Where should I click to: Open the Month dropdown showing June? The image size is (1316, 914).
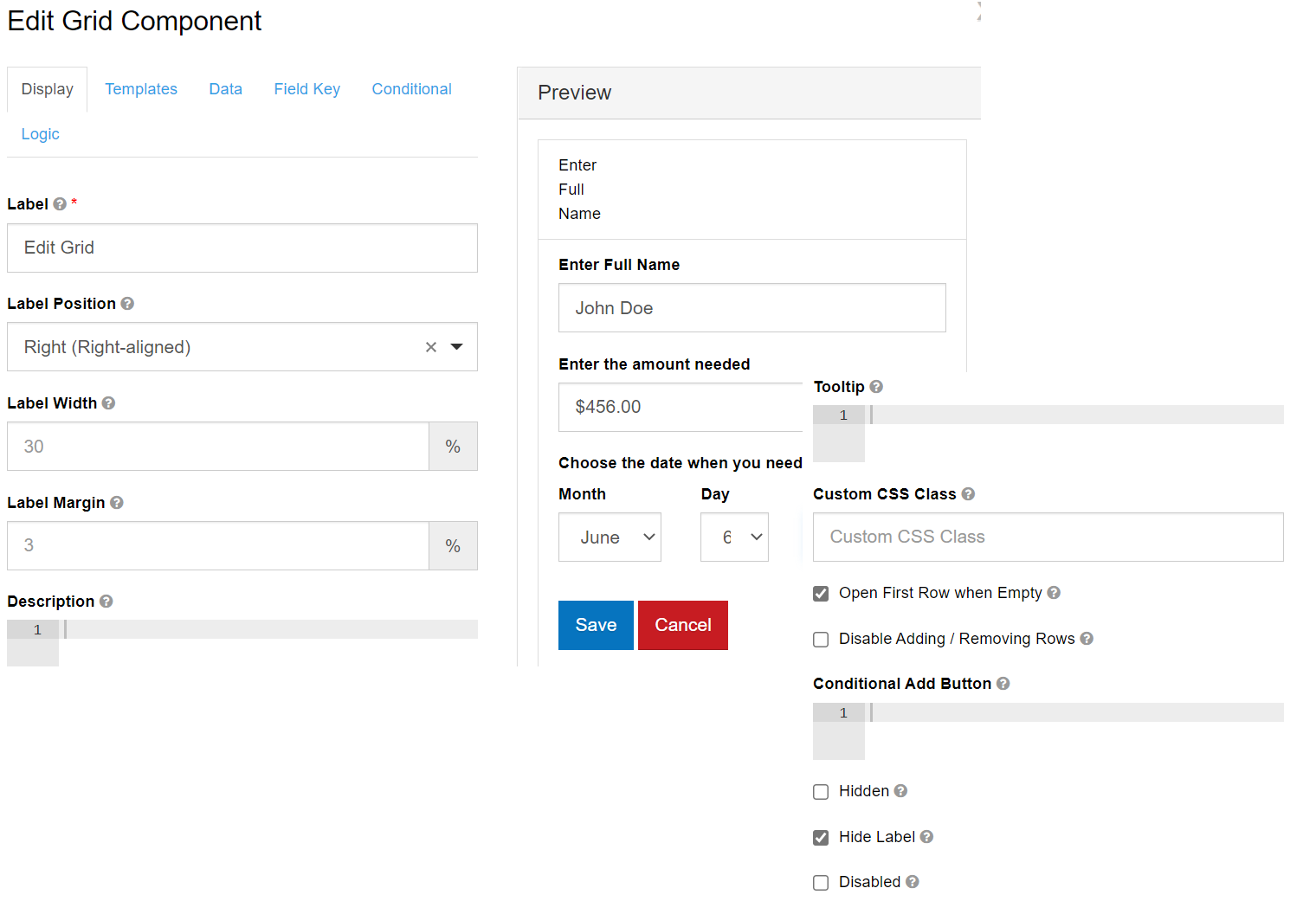coord(610,537)
